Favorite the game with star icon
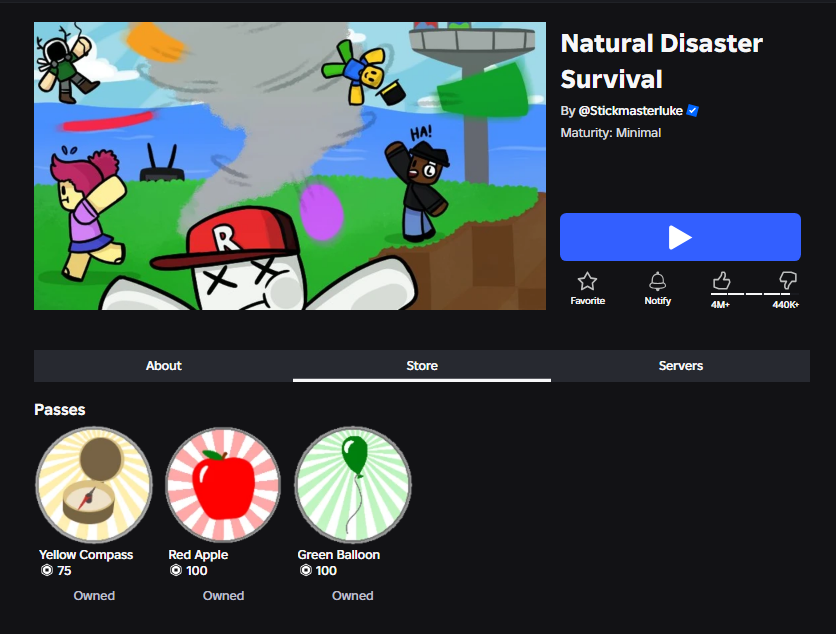Screen dimensions: 836x634 click(587, 281)
